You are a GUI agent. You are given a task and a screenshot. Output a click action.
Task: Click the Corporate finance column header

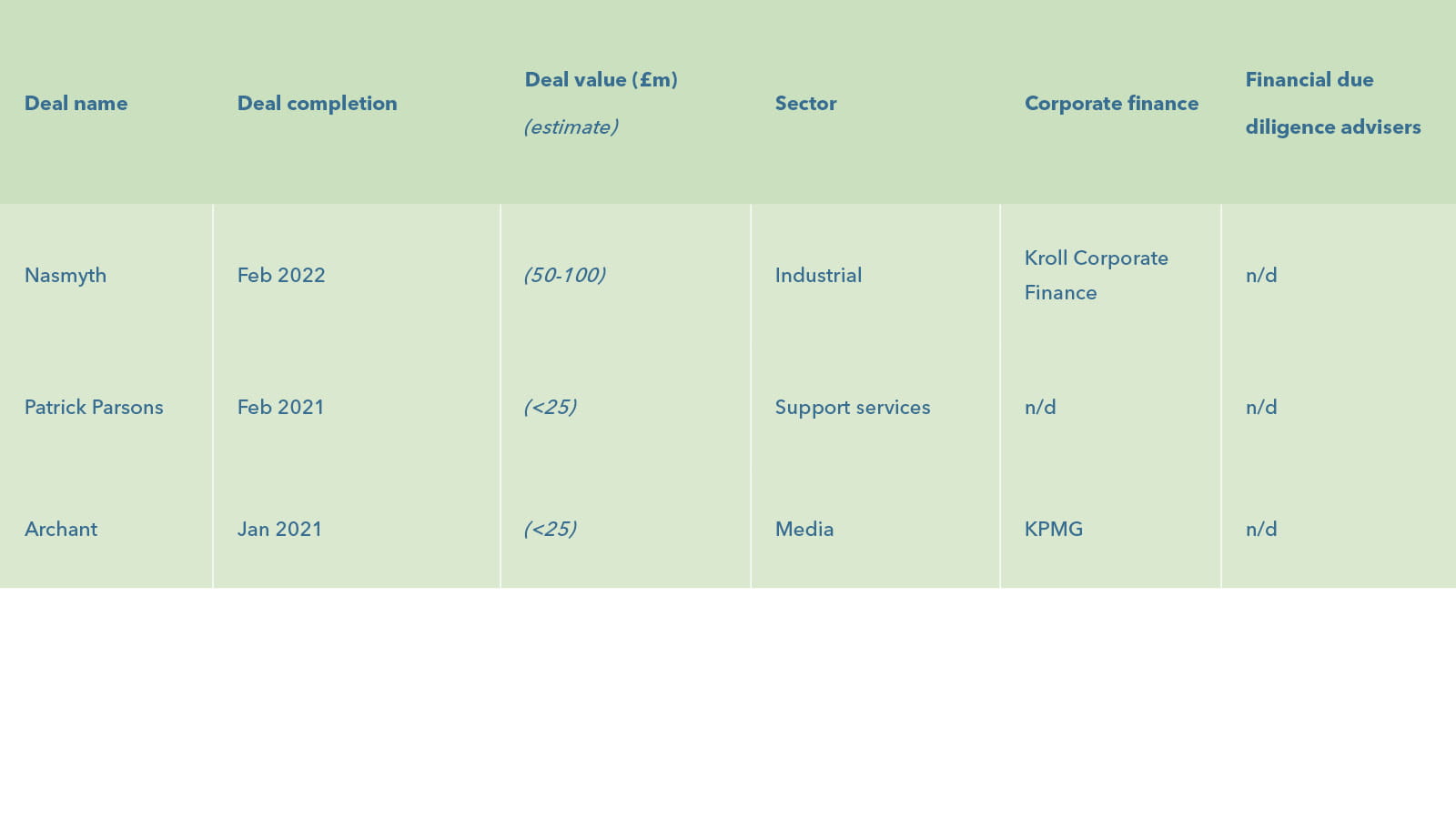(x=1111, y=104)
